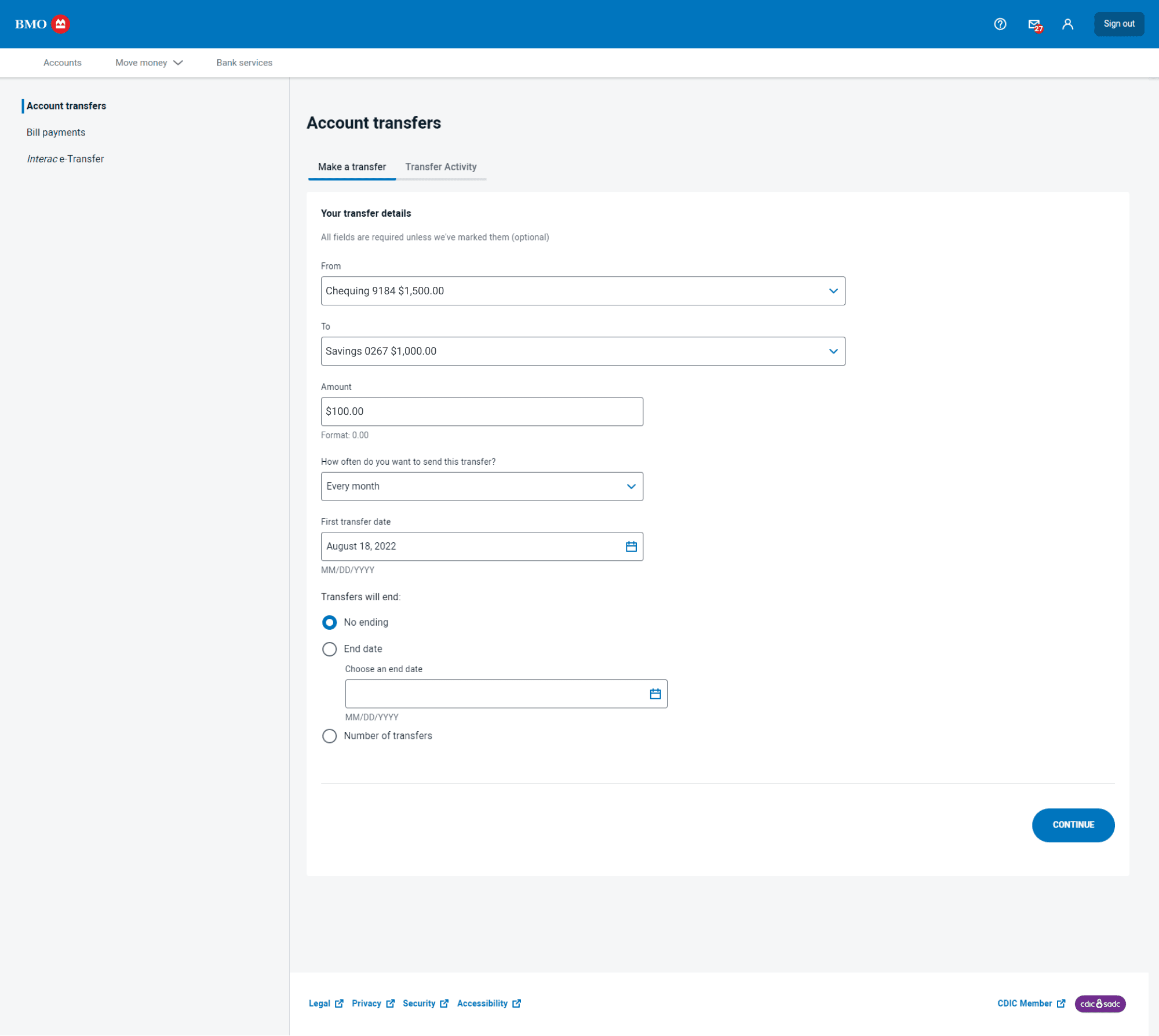Open the transfer frequency Every month dropdown
The width and height of the screenshot is (1159, 1036).
click(x=482, y=487)
